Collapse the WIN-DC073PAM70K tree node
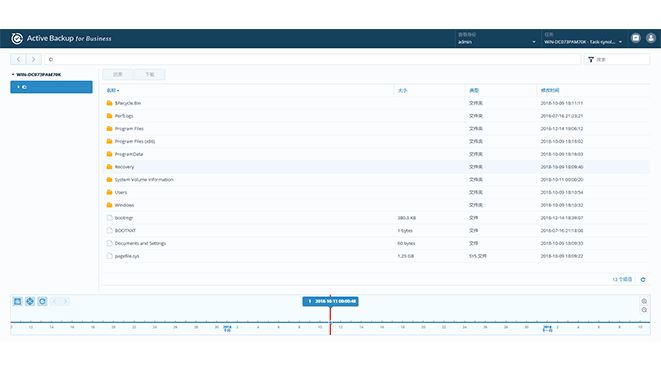Image resolution: width=661 pixels, height=370 pixels. (13, 75)
